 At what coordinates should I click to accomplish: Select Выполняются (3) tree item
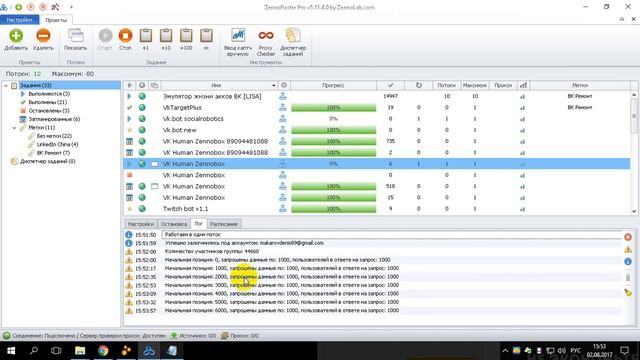[49, 94]
